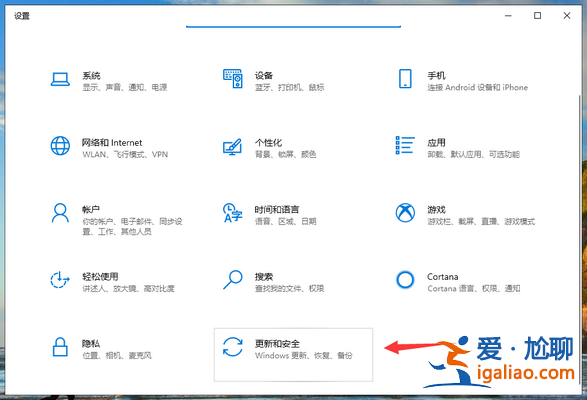Click '游戏栏、截屏、直播、游戏模式' description
Image resolution: width=587 pixels, height=400 pixels.
481,221
